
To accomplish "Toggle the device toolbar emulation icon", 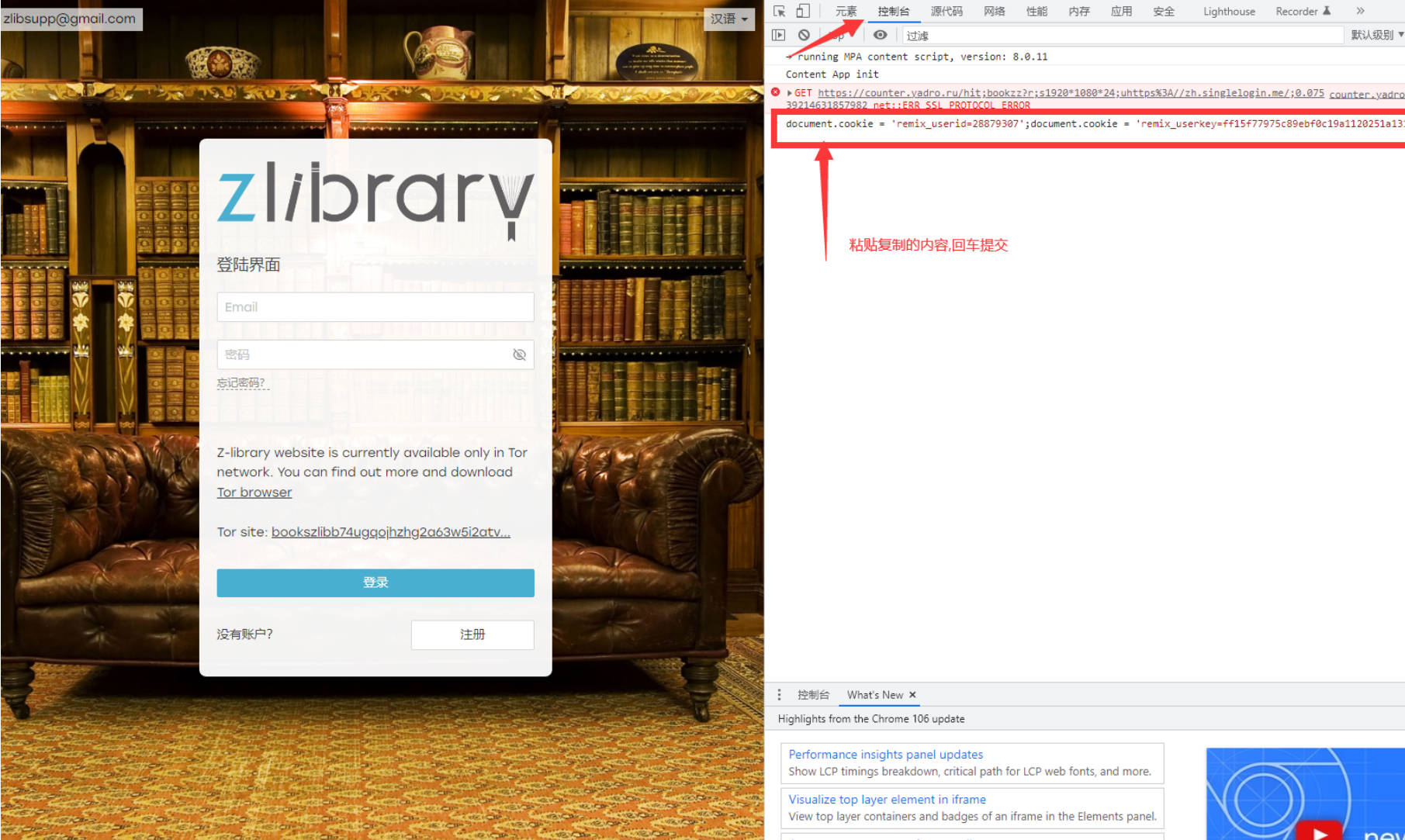I will click(803, 11).
